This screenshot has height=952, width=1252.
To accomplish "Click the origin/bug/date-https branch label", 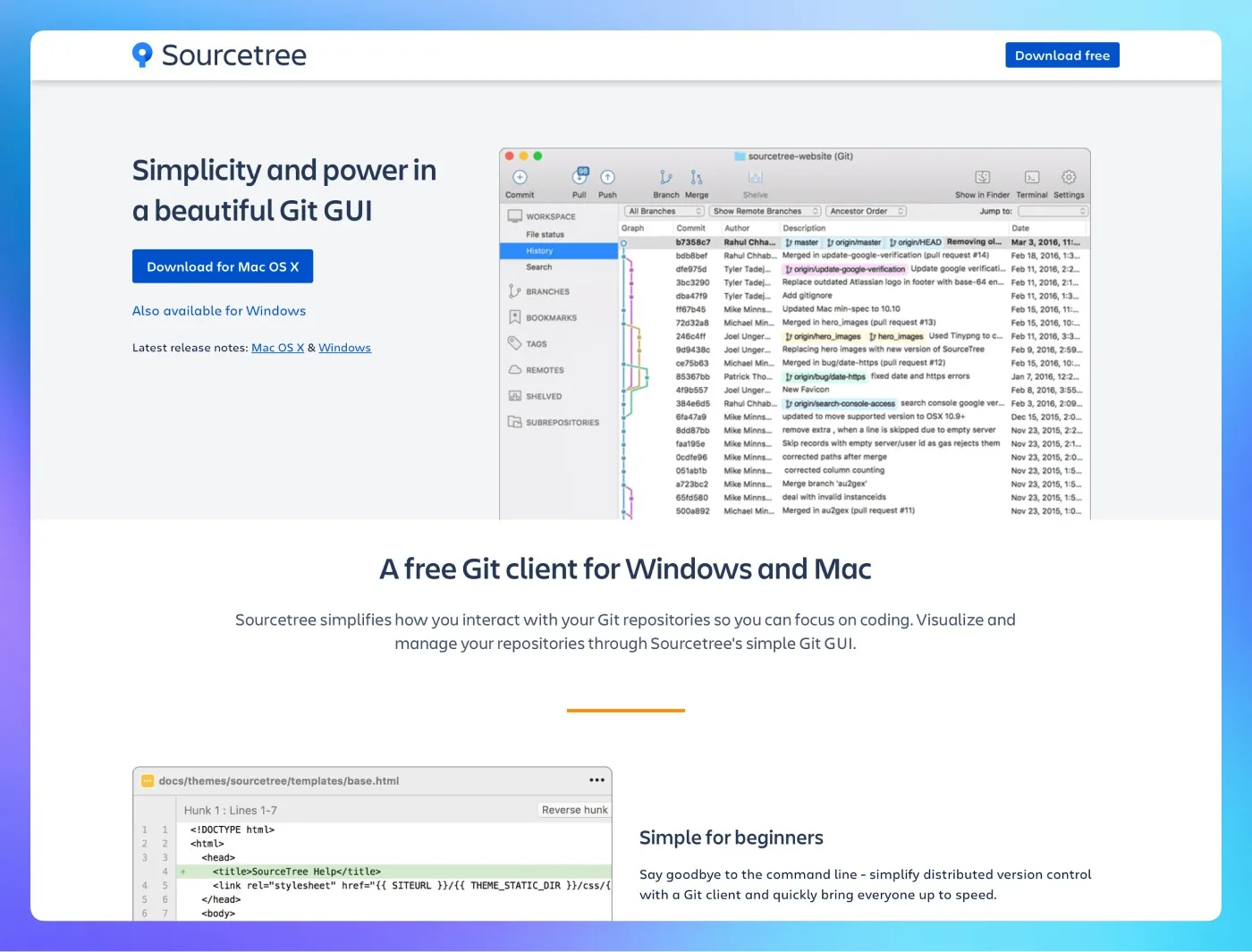I will (825, 376).
